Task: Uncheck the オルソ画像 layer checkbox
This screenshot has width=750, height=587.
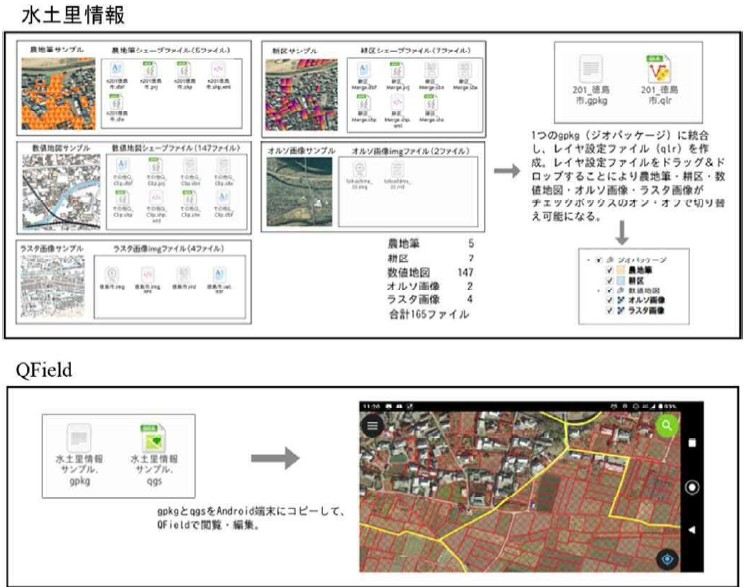Action: point(609,300)
